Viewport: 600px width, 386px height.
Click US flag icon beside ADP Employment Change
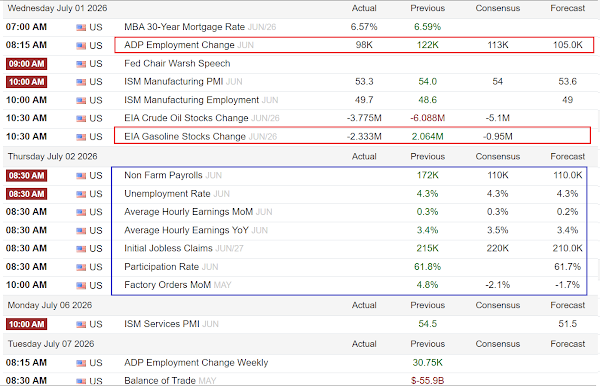81,46
